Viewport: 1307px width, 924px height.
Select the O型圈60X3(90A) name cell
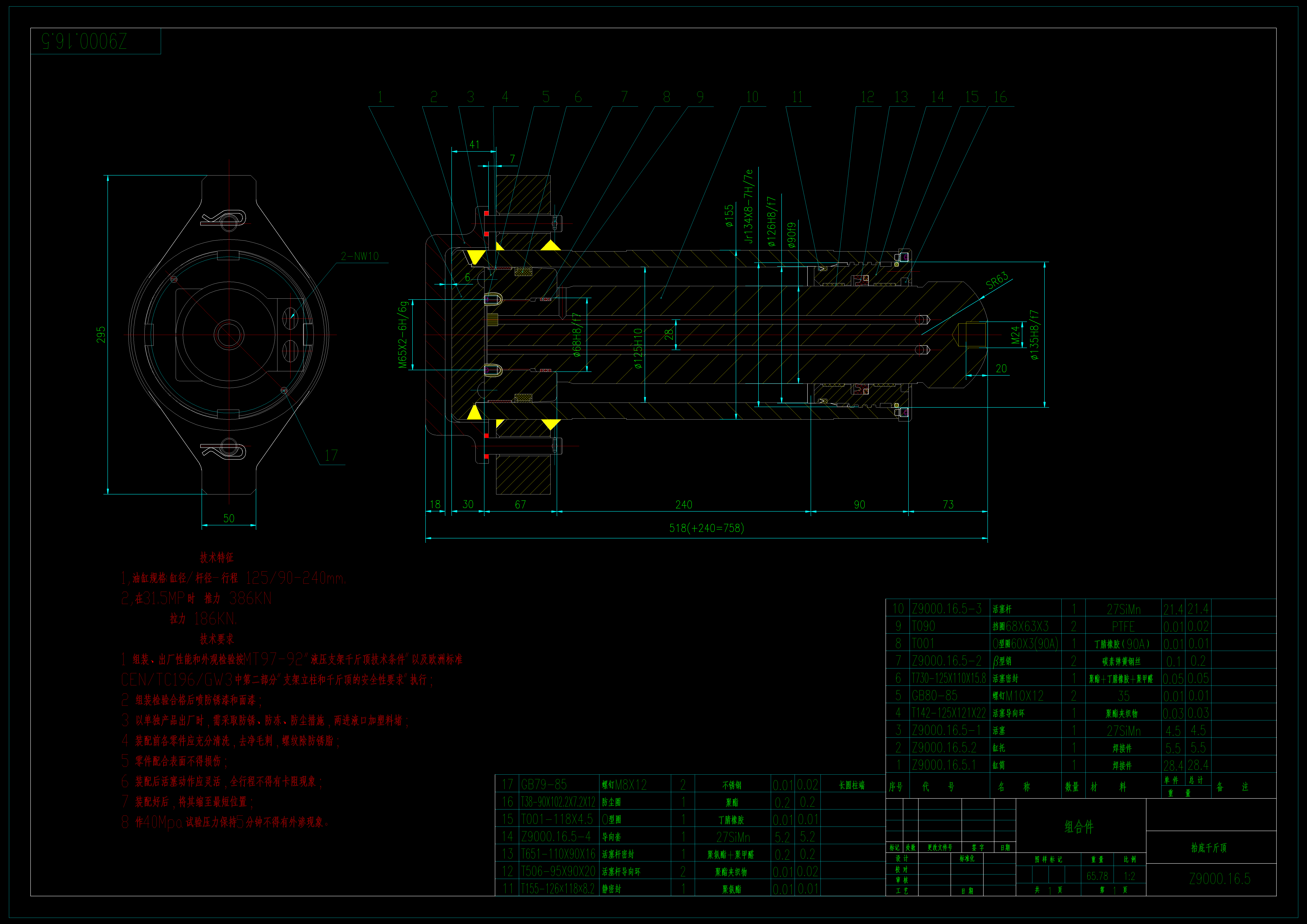[x=1026, y=643]
